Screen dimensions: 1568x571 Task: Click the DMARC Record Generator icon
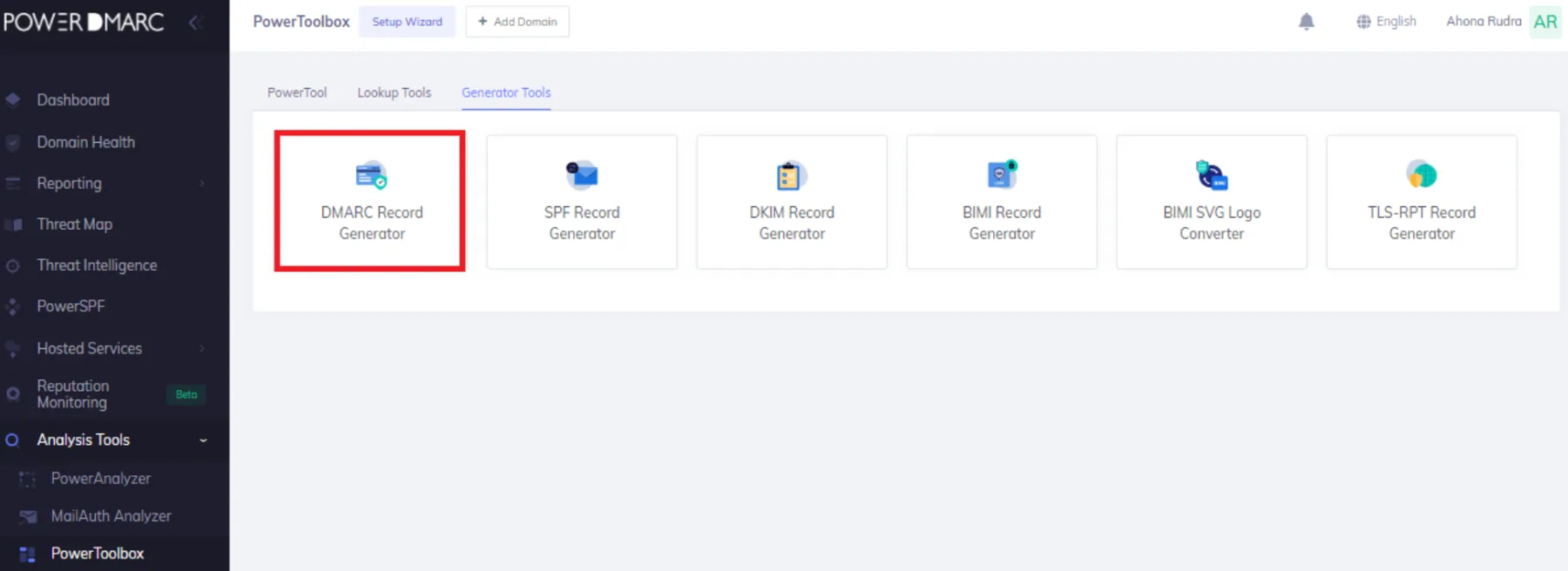[x=371, y=176]
